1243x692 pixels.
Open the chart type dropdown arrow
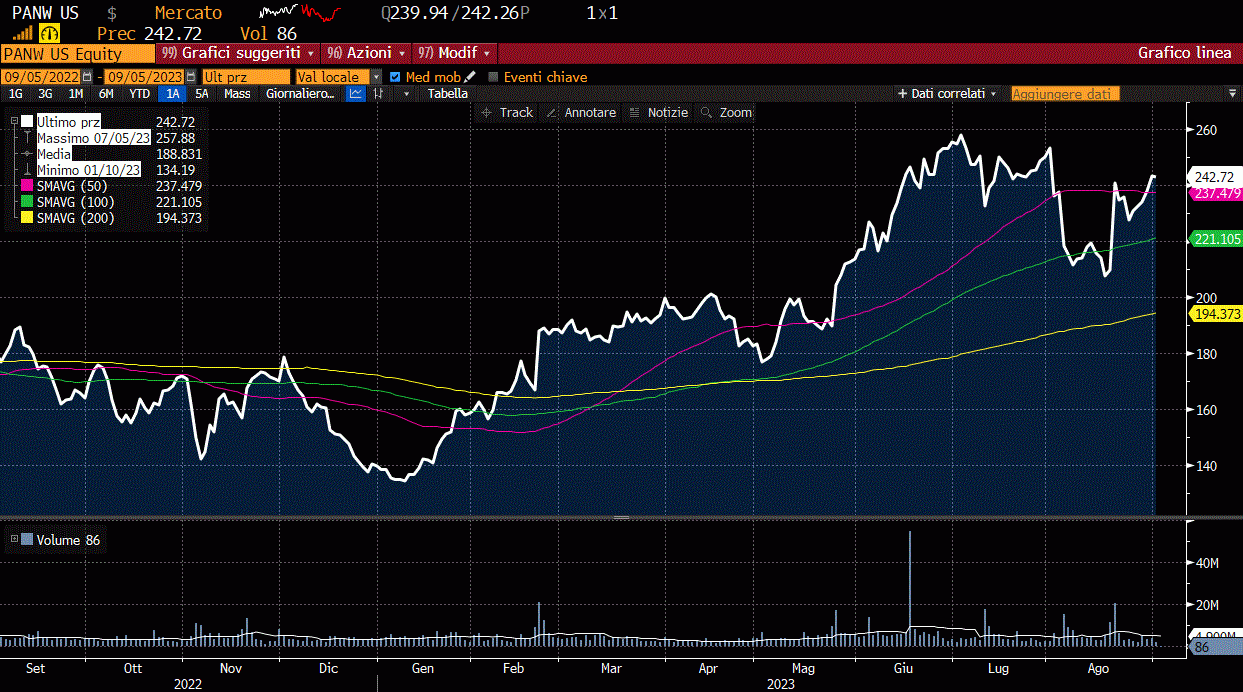click(405, 94)
